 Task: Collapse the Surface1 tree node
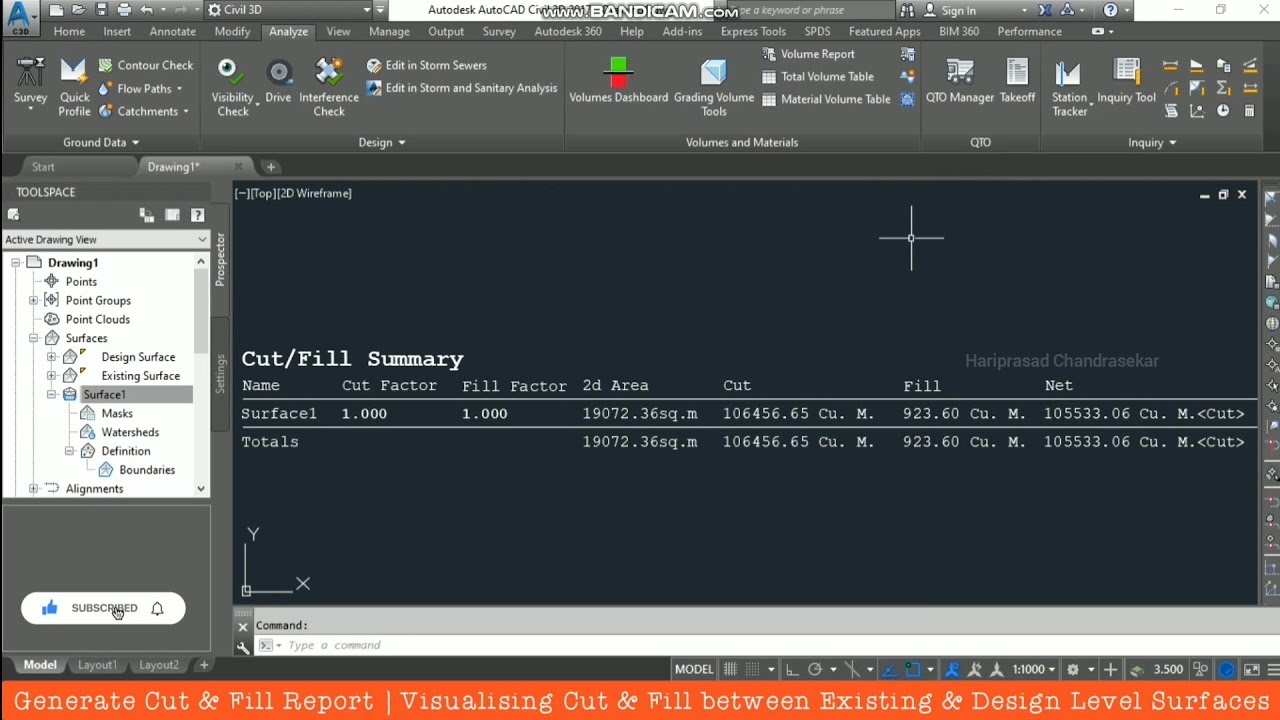coord(51,395)
